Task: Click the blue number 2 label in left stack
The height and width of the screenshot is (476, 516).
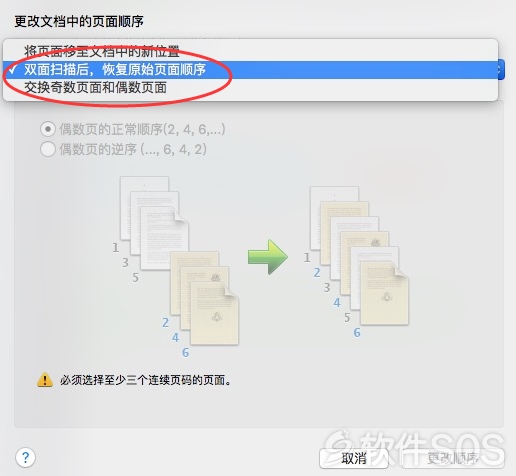Action: (x=165, y=322)
